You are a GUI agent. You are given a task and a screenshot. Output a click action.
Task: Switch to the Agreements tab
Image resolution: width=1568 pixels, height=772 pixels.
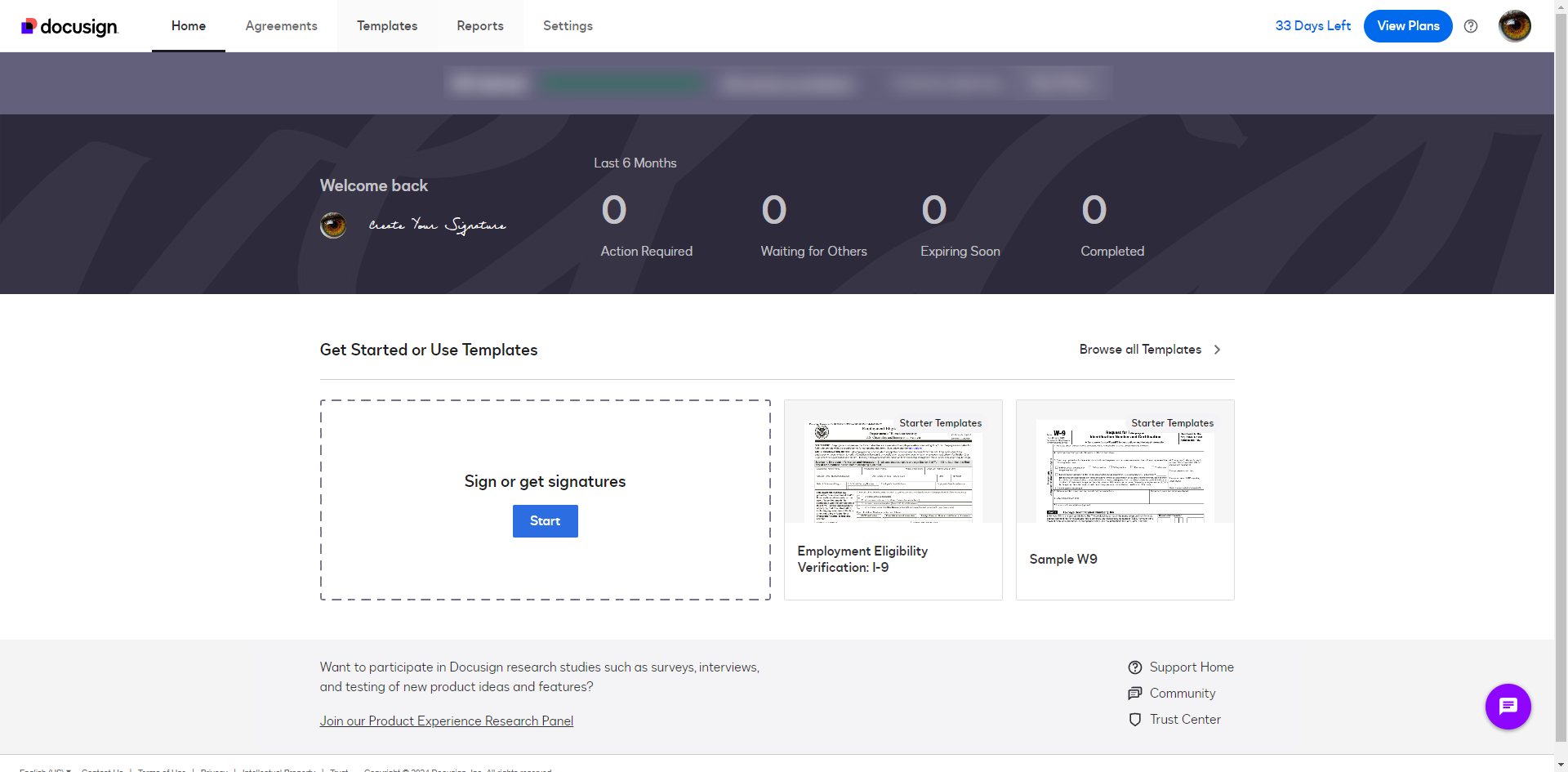281,25
